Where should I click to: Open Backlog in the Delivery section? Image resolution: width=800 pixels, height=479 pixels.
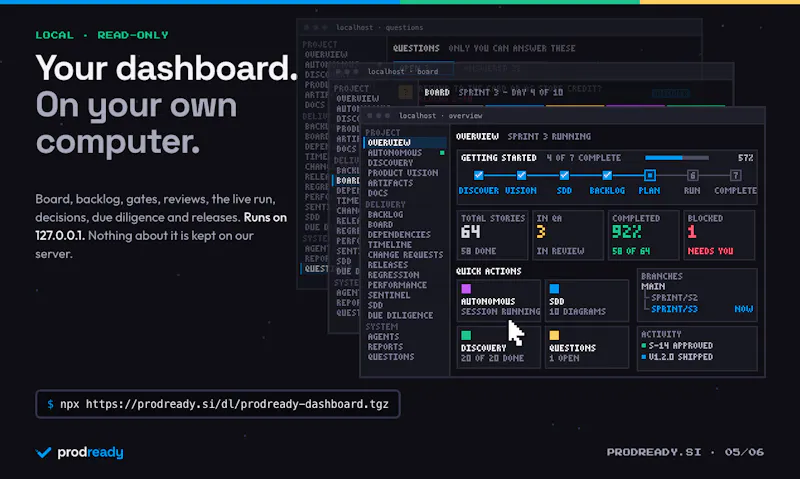pos(385,215)
